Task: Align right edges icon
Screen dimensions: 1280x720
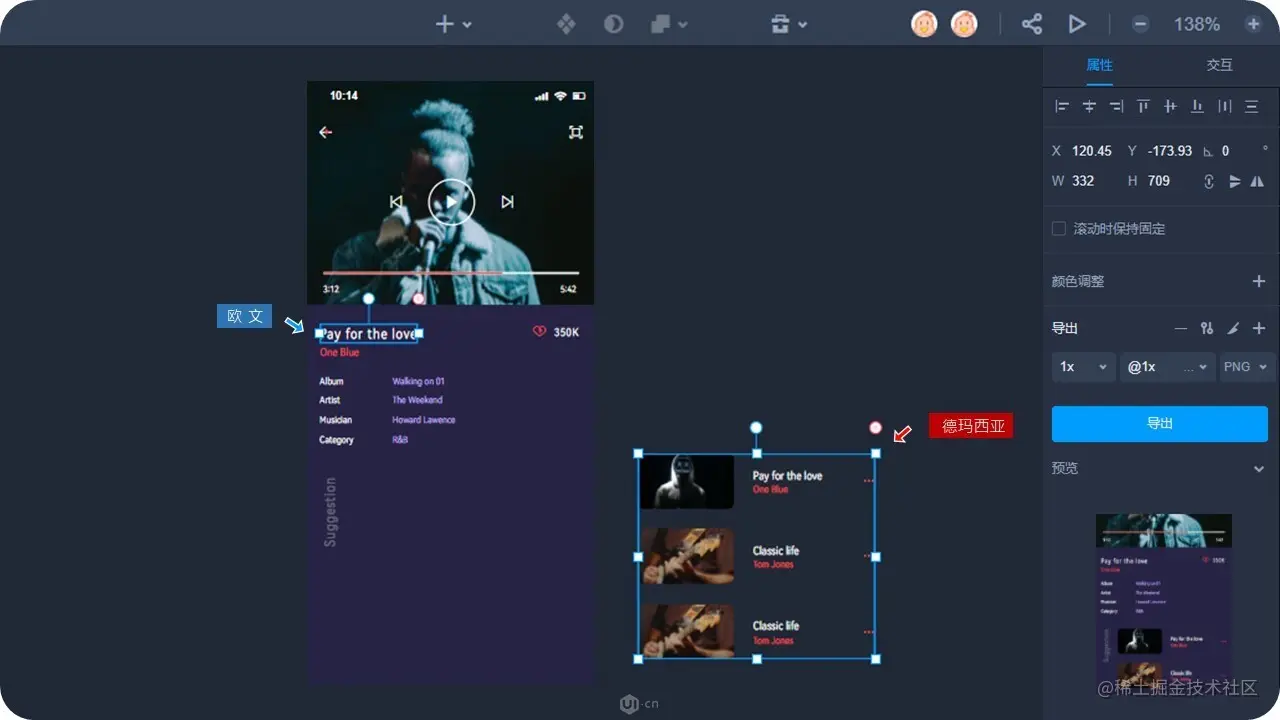Action: tap(1116, 106)
